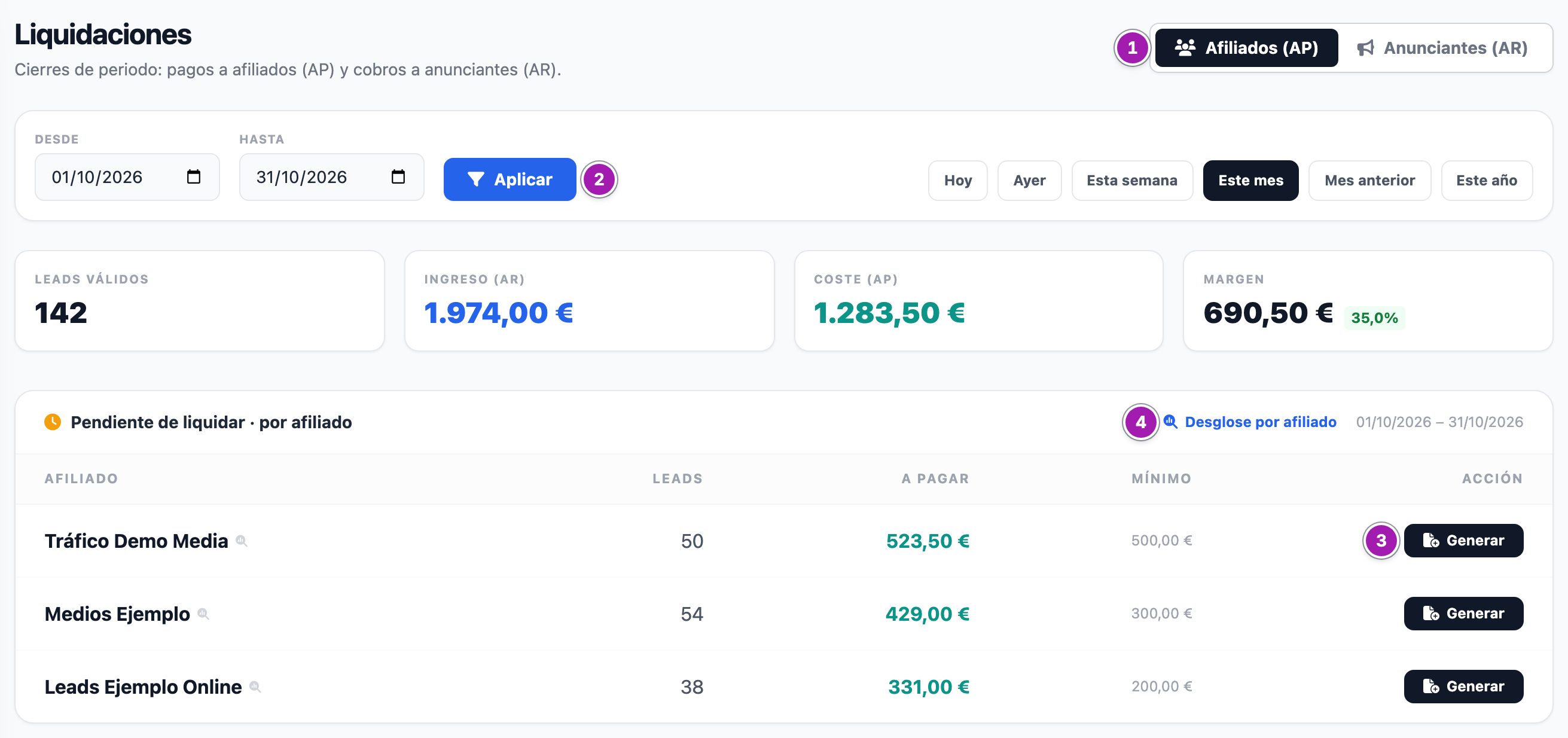1568x738 pixels.
Task: Select the Mes anterior quick range
Action: 1369,180
